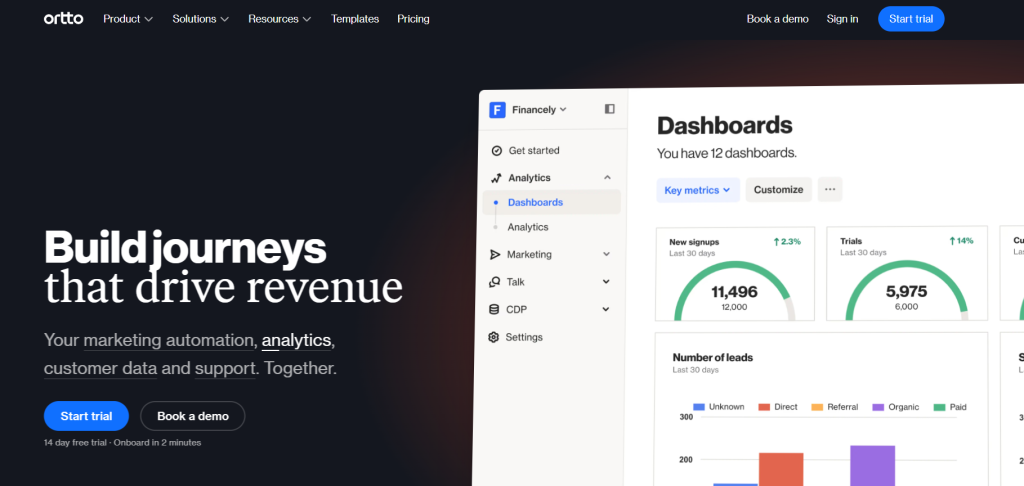
Task: Click the hero Book a demo button
Action: click(193, 416)
